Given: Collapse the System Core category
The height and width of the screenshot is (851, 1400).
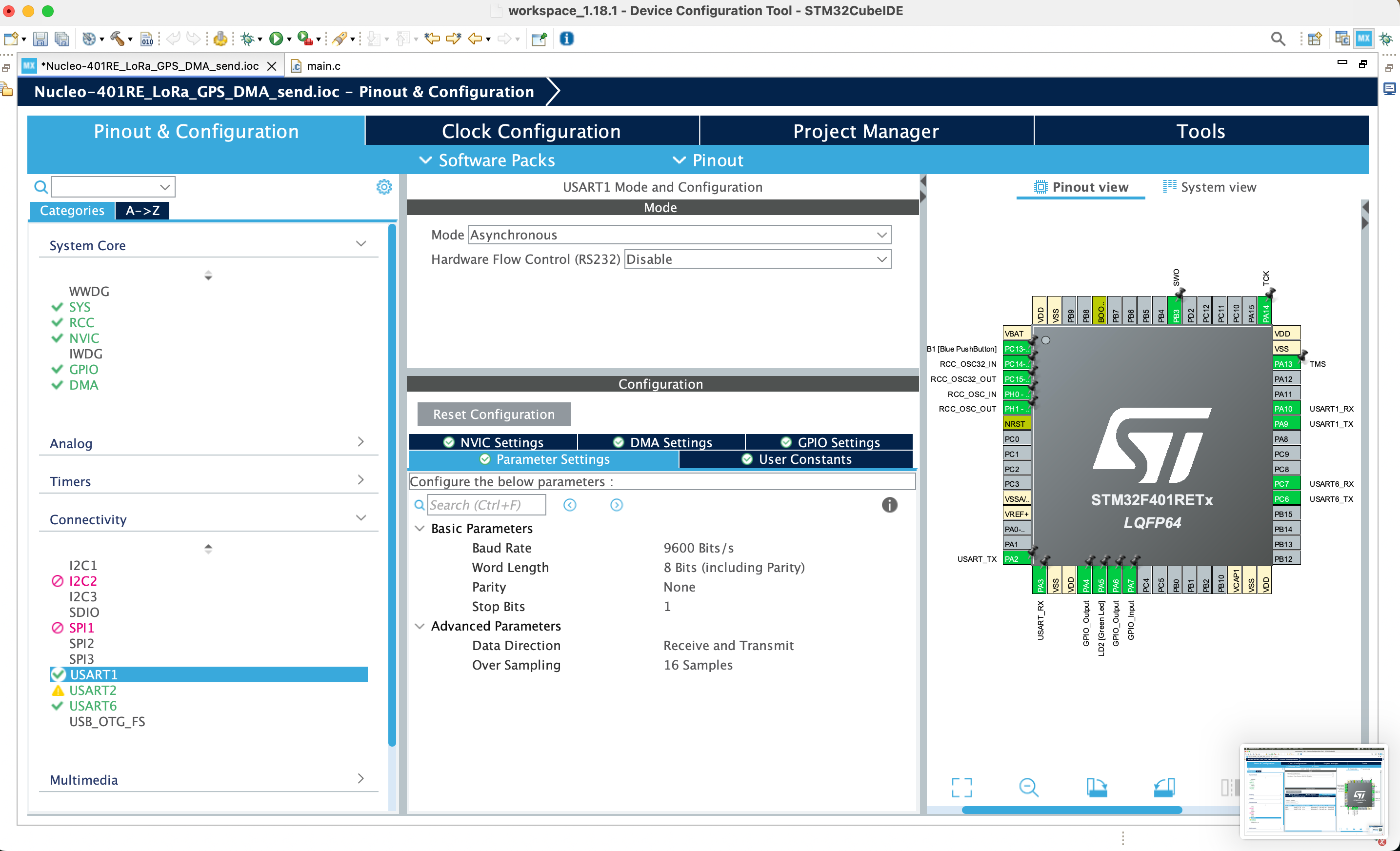Looking at the screenshot, I should [361, 244].
